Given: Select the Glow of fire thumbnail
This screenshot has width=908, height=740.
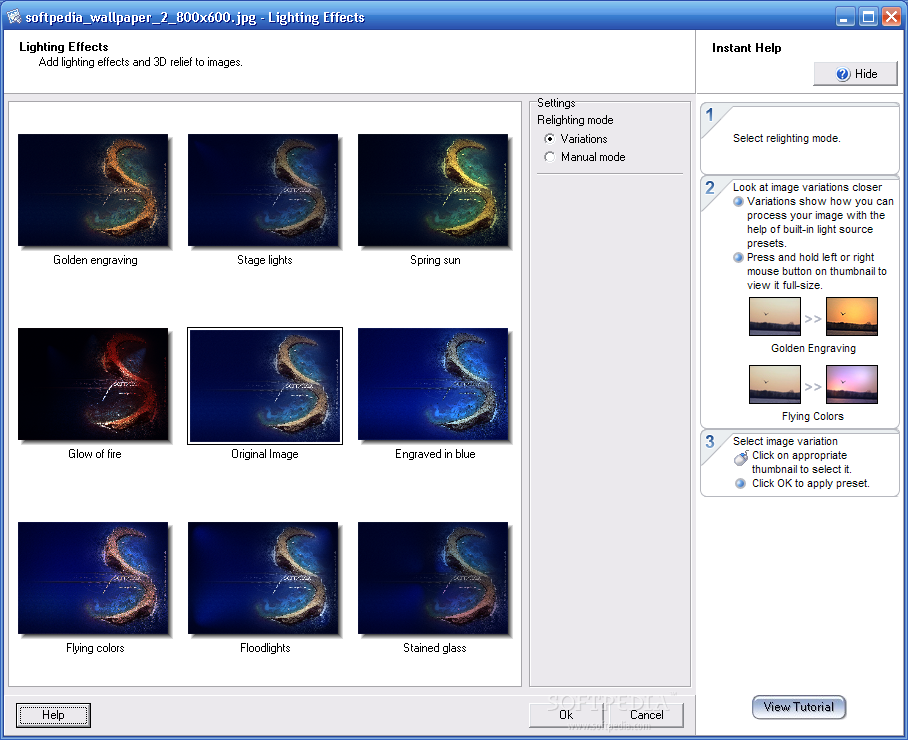Looking at the screenshot, I should pos(93,384).
